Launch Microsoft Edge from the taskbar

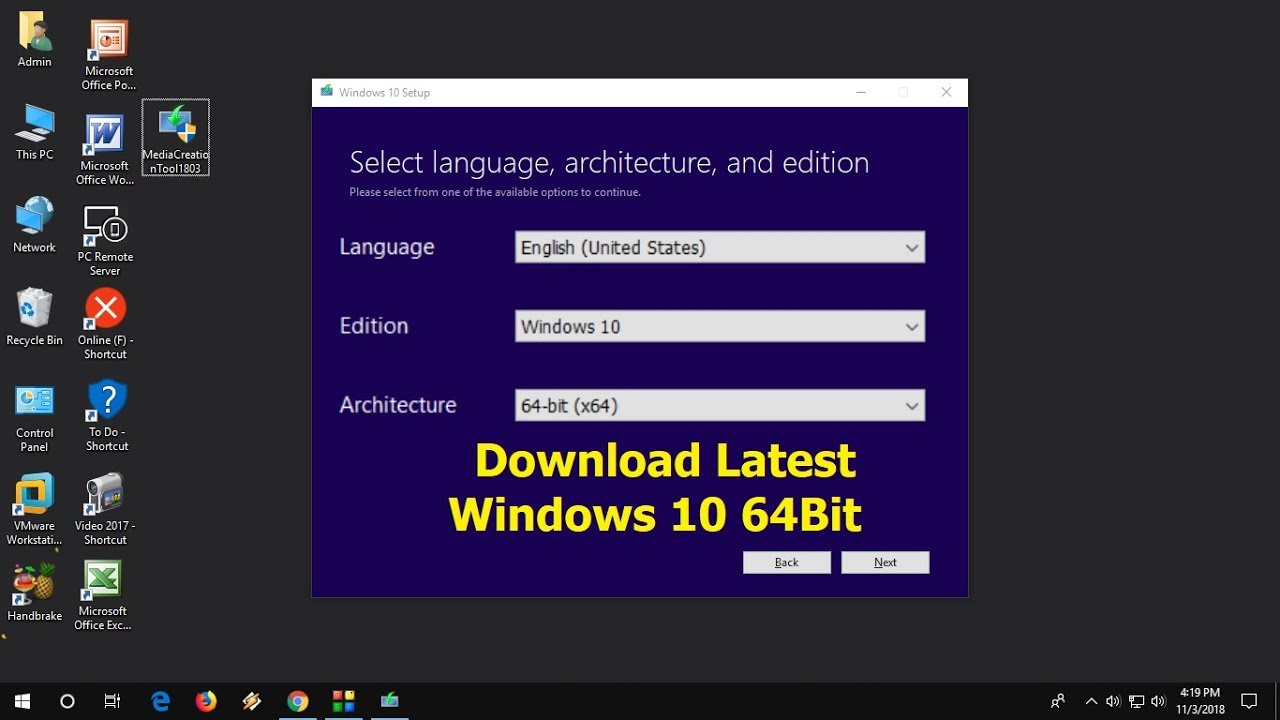point(160,701)
